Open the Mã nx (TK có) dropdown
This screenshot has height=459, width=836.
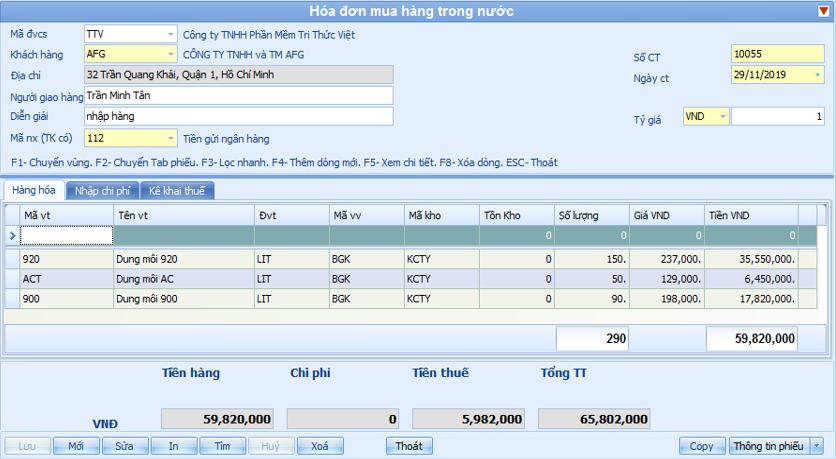pyautogui.click(x=170, y=138)
